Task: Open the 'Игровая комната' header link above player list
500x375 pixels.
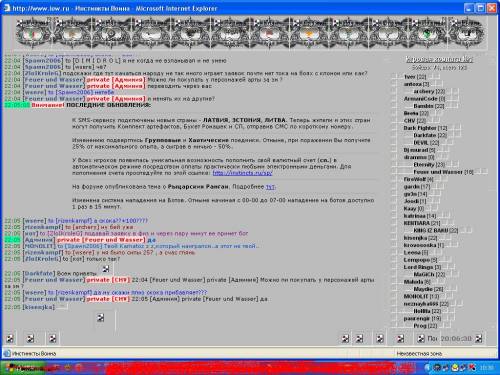Action: click(439, 60)
